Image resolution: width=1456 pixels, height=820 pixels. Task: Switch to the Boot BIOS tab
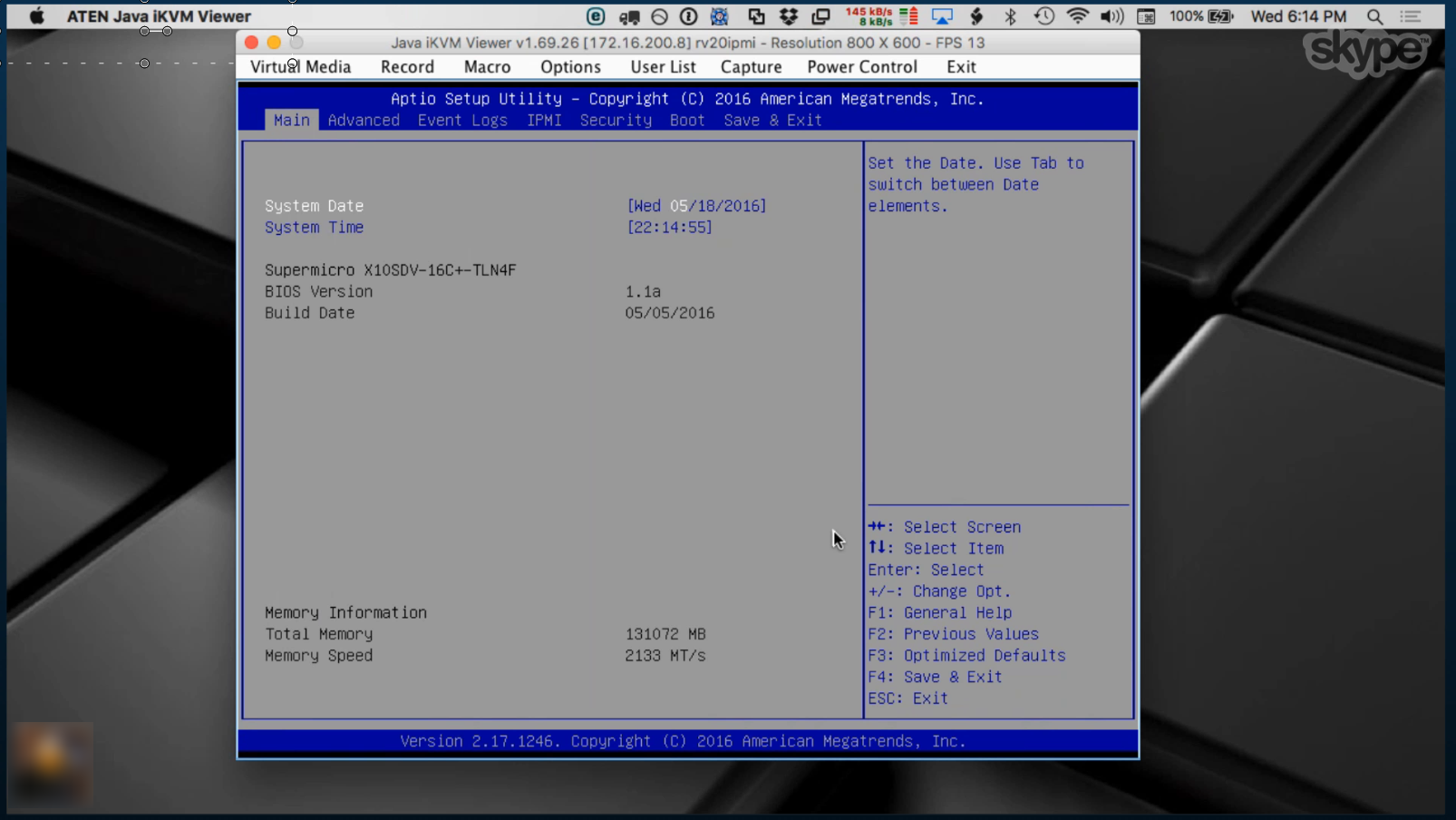pyautogui.click(x=687, y=120)
